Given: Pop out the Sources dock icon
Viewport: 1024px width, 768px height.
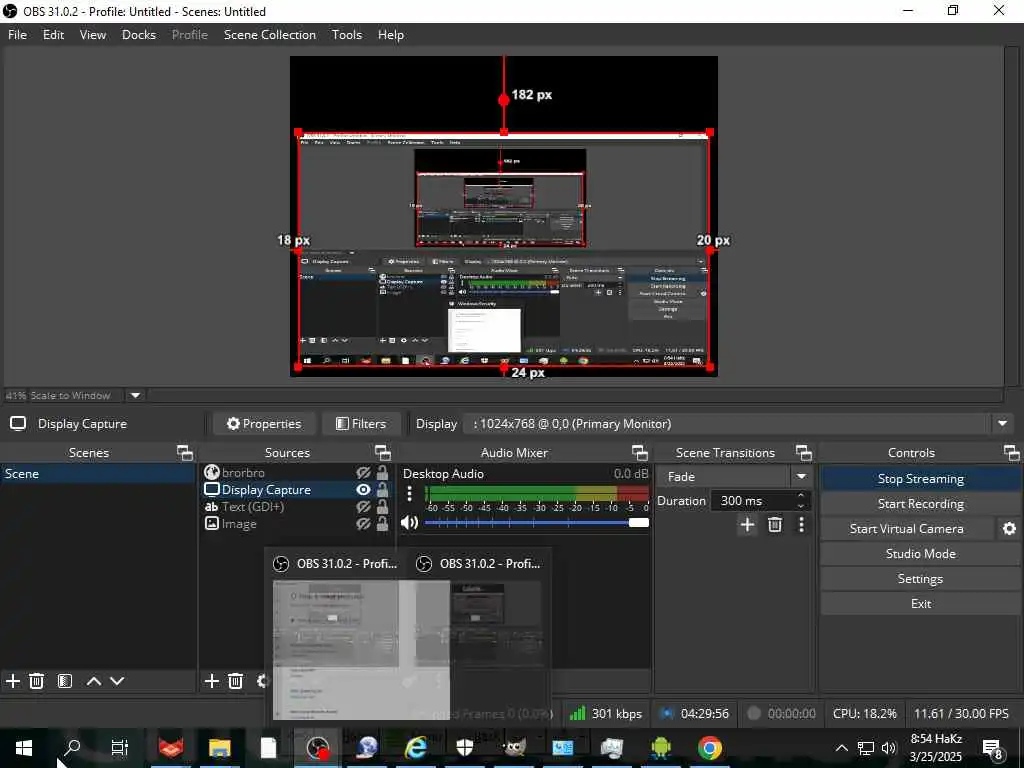Looking at the screenshot, I should 383,453.
